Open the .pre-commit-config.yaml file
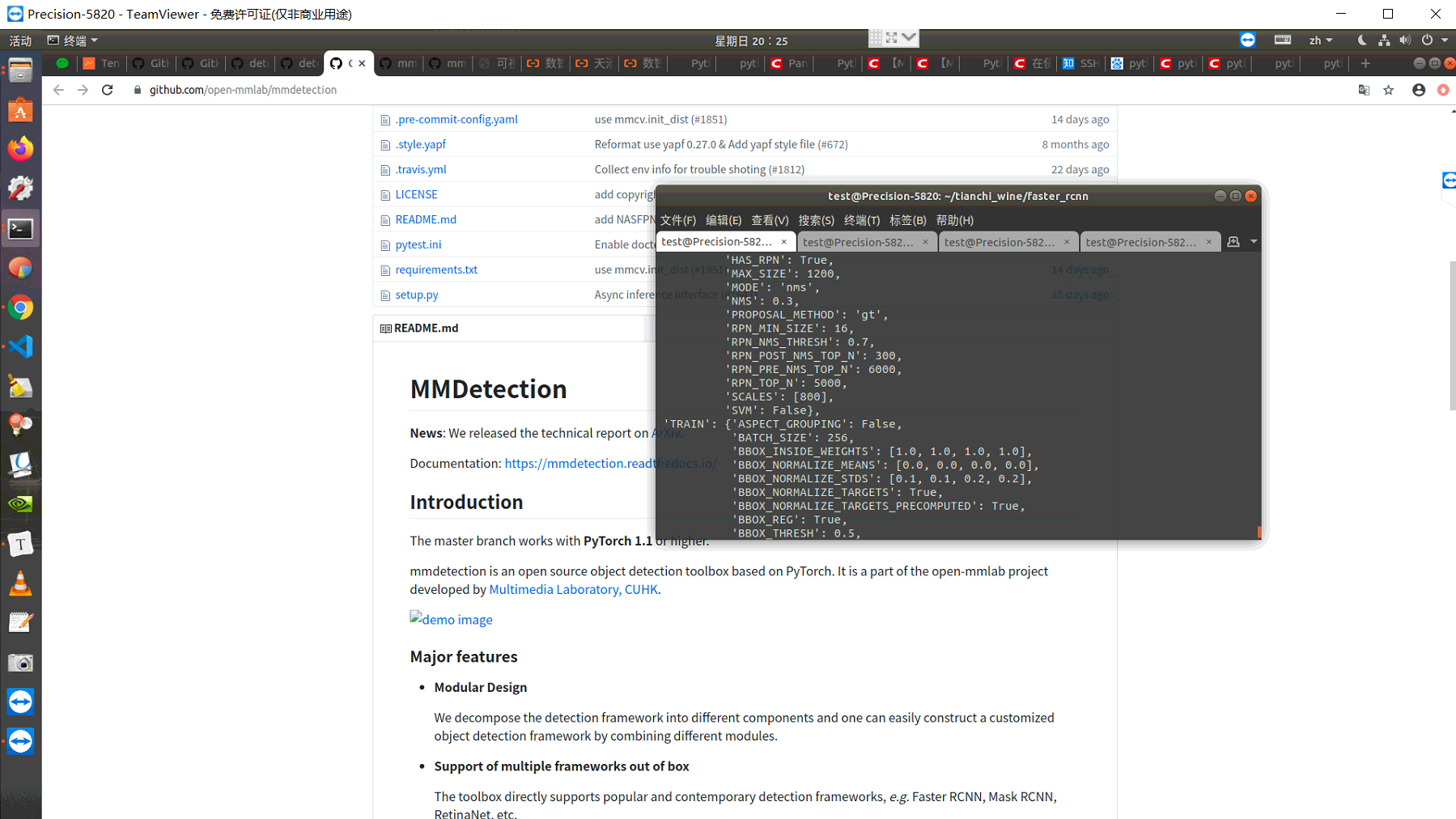The height and width of the screenshot is (819, 1456). pyautogui.click(x=456, y=119)
